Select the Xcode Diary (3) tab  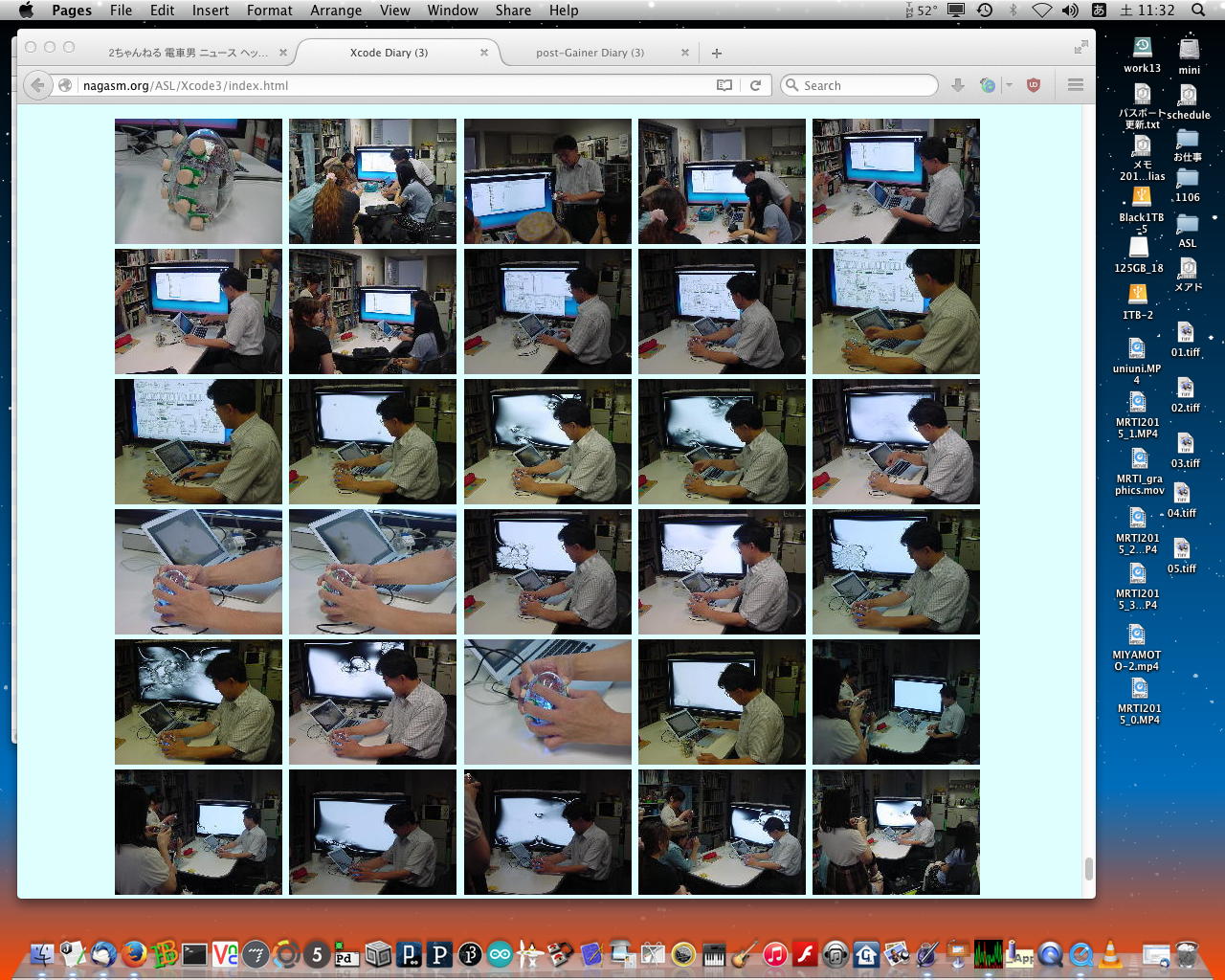tap(389, 53)
